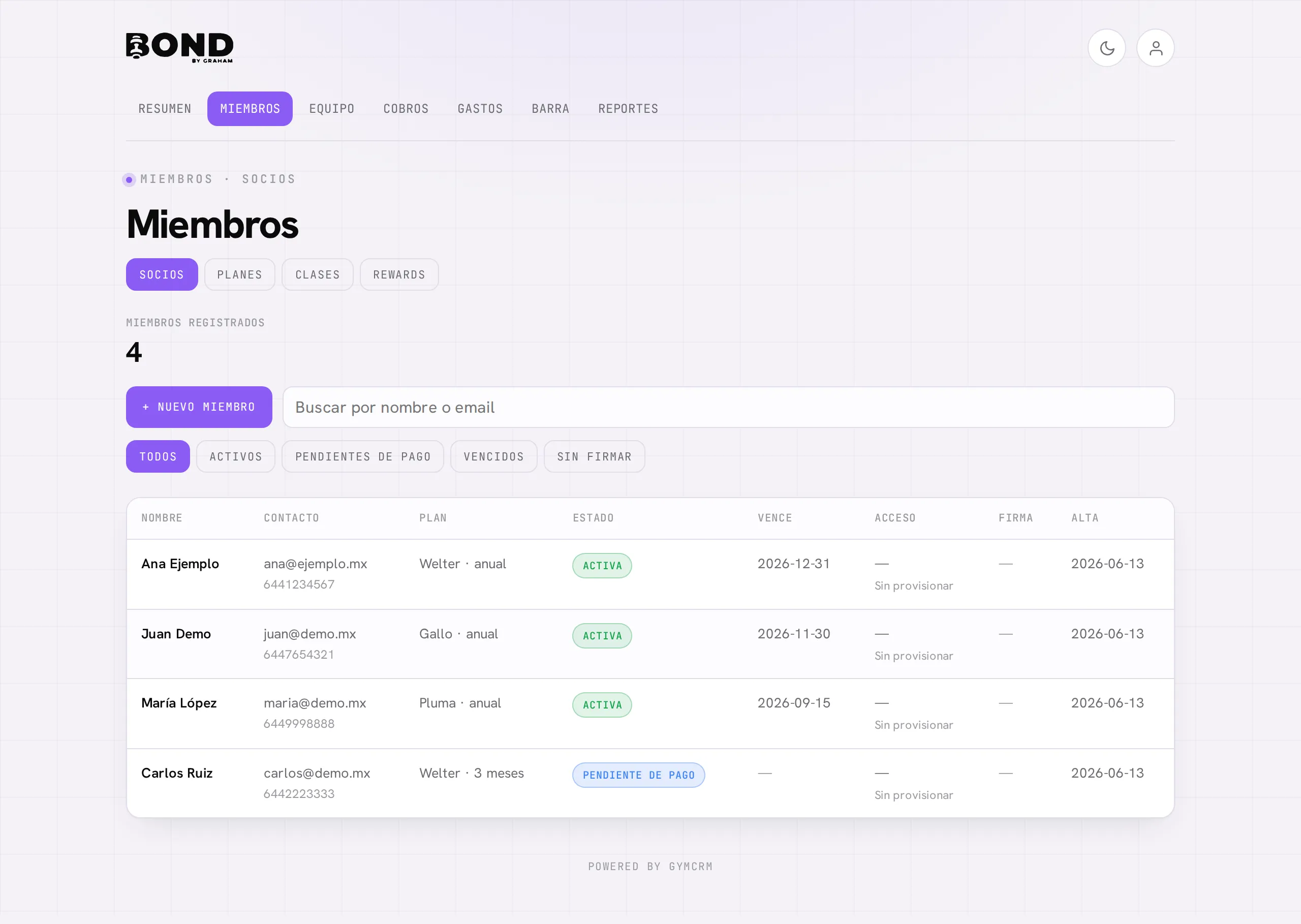Select the Todos filter
Image resolution: width=1301 pixels, height=924 pixels.
click(158, 457)
